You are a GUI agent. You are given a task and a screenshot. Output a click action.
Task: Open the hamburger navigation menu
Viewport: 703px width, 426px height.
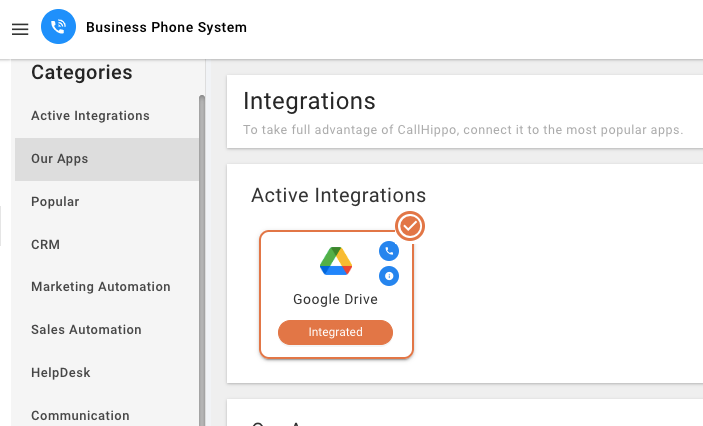20,29
